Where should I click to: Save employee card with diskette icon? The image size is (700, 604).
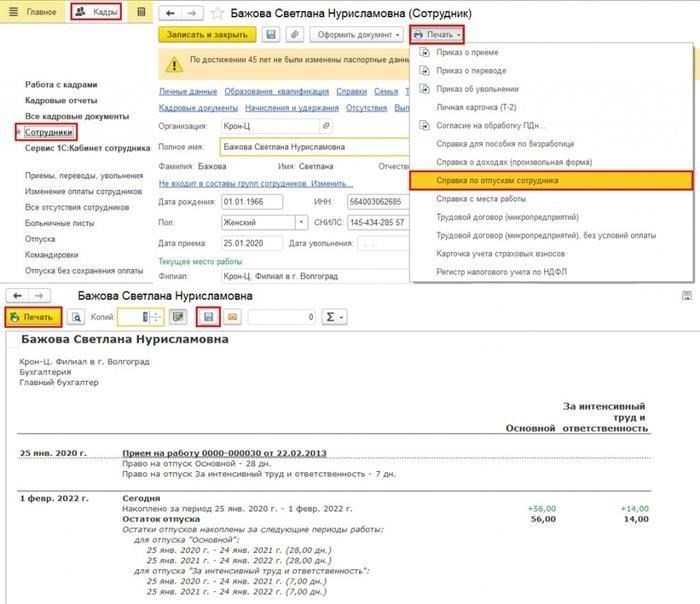pyautogui.click(x=271, y=35)
